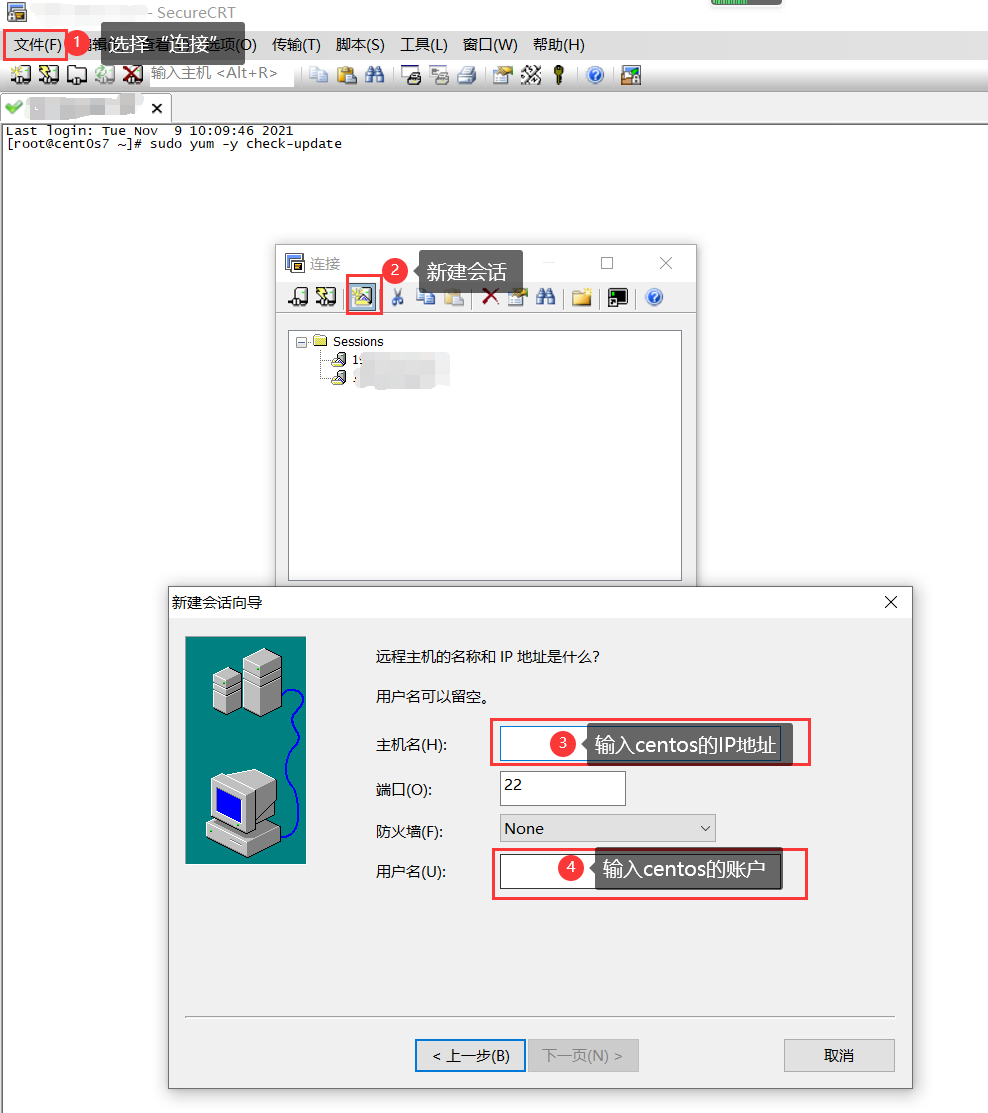Close the 新建会话向导 wizard window
Viewport: 988px width, 1113px height.
(891, 602)
